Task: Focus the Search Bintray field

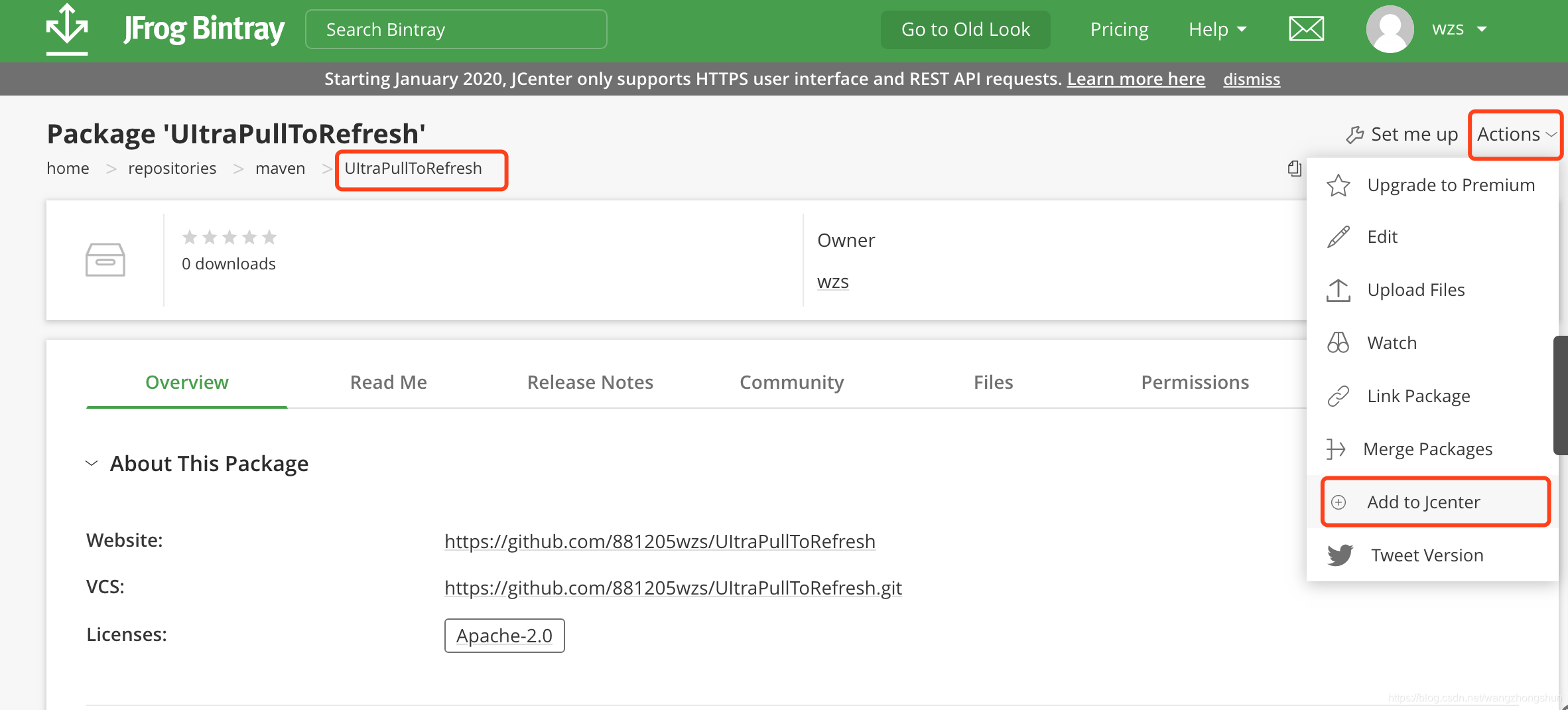Action: (456, 29)
